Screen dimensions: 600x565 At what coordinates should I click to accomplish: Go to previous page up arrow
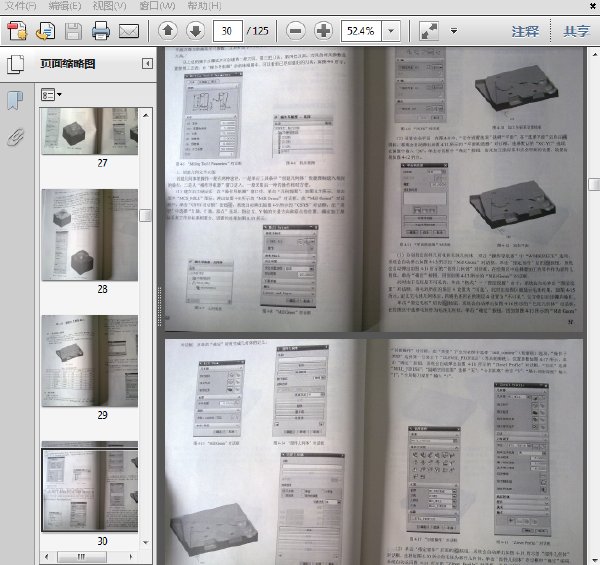[x=168, y=31]
